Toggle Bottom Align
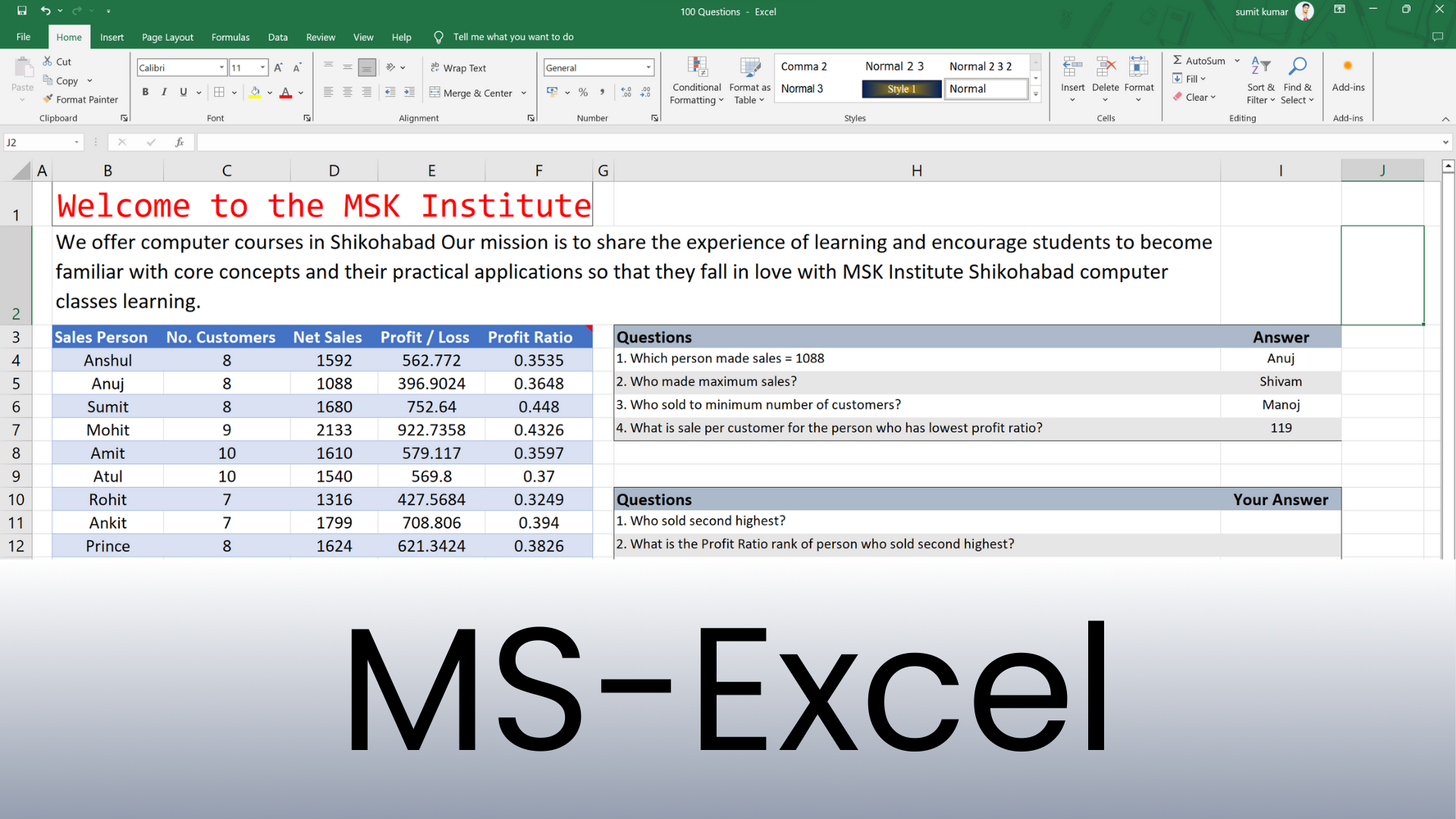 point(366,67)
